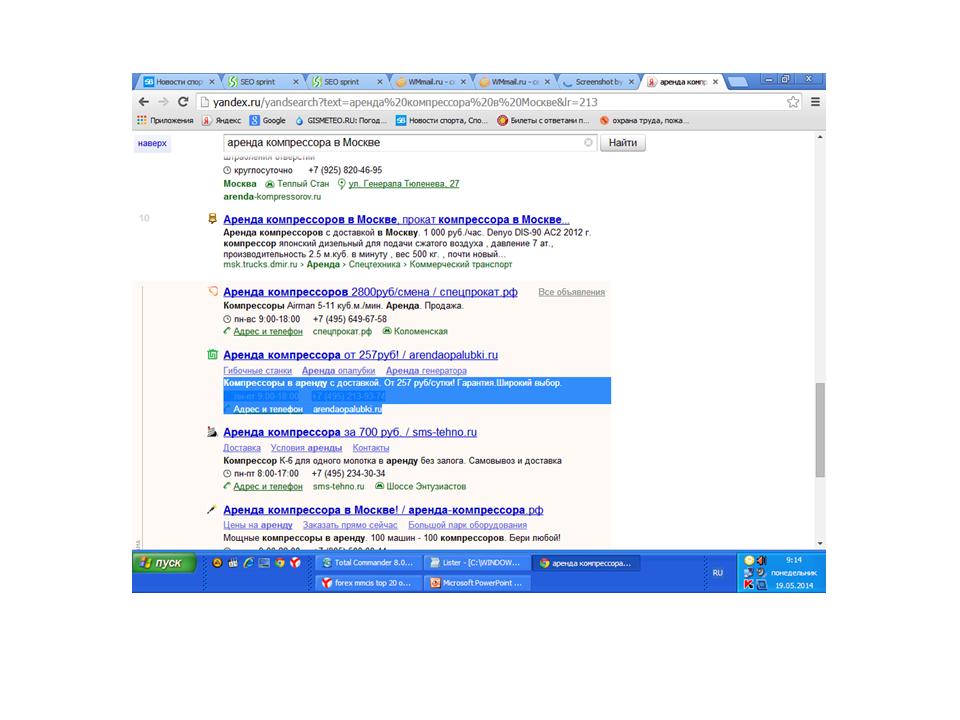This screenshot has width=960, height=720.
Task: Close the аренда компрессора tab
Action: 715,82
